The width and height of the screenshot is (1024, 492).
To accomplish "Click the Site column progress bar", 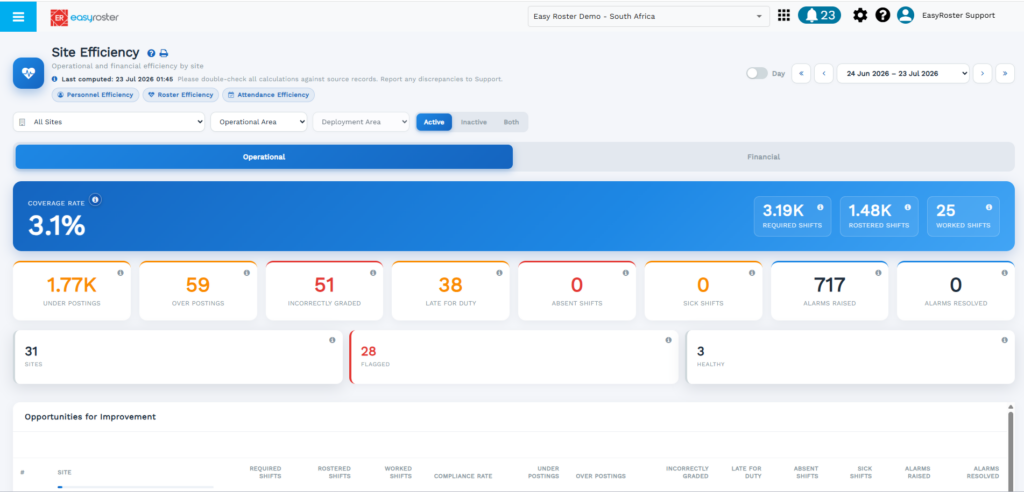I will [x=135, y=487].
